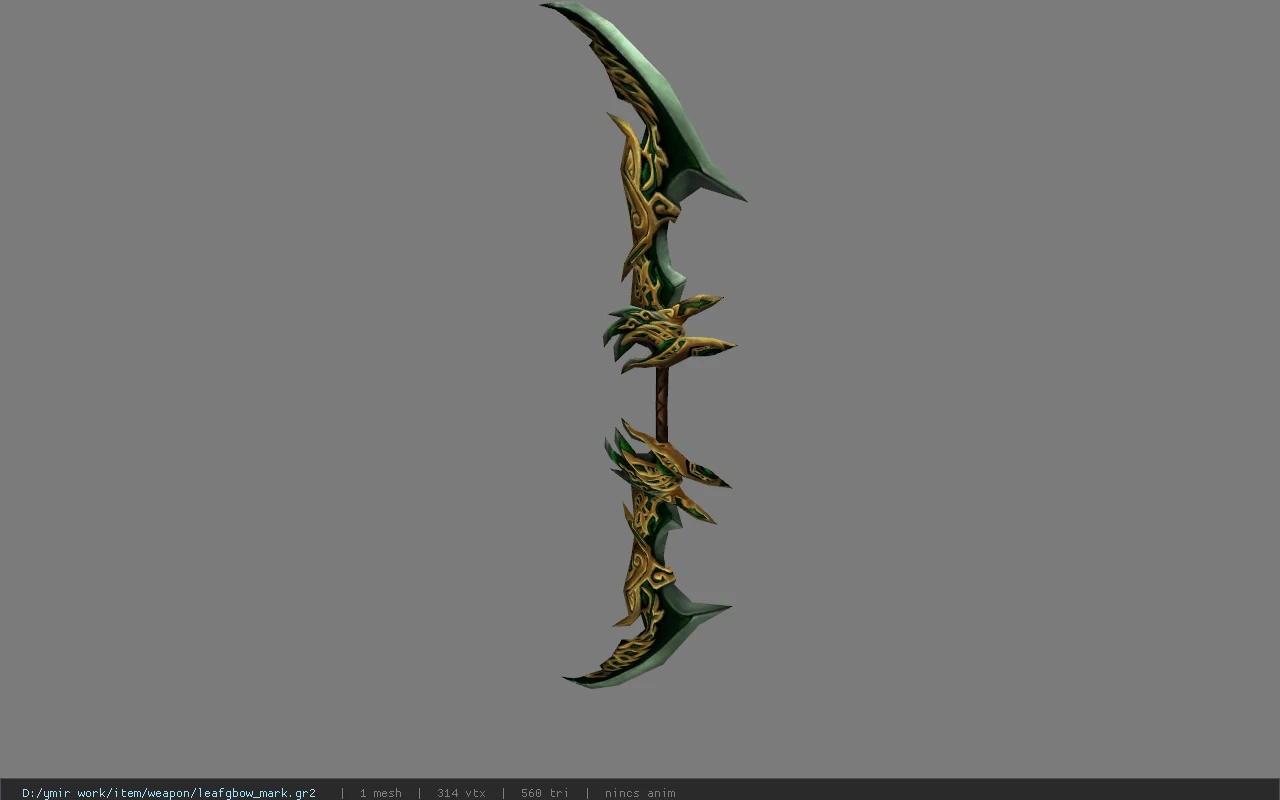Click the 'nincs anim' status entry
Viewport: 1280px width, 800px height.
coord(640,793)
